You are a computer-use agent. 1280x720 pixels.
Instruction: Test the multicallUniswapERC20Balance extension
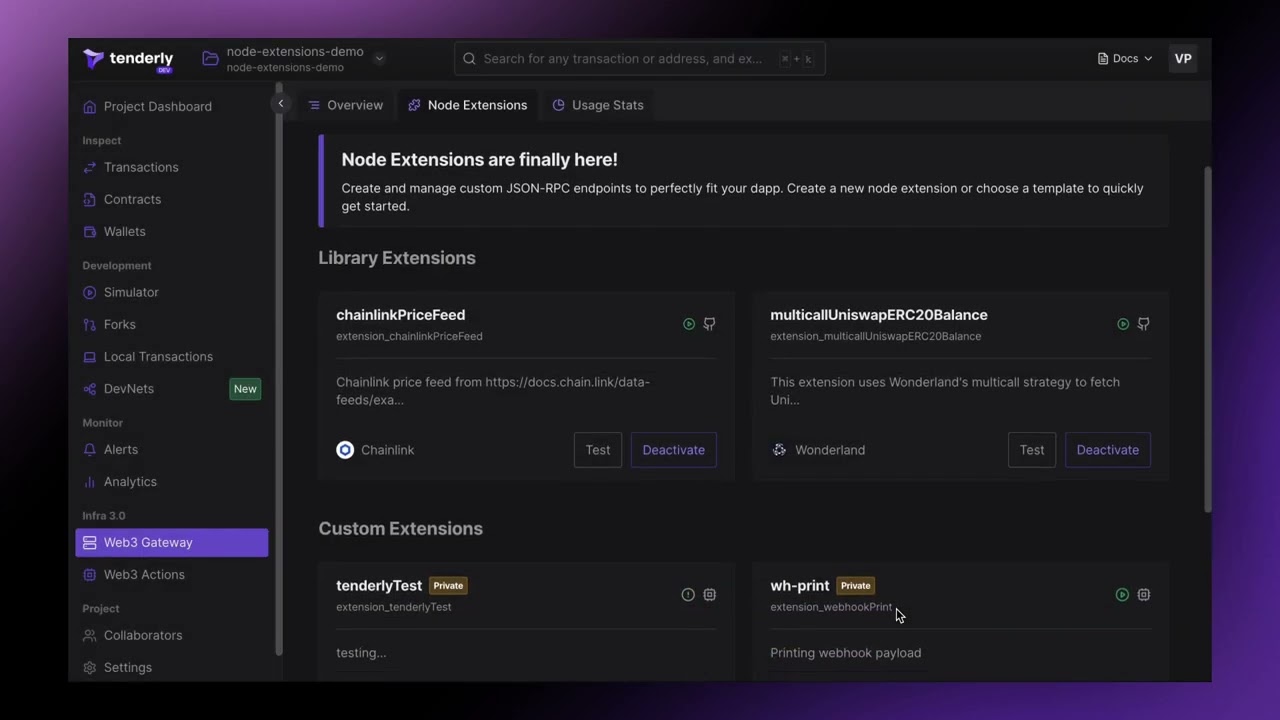pyautogui.click(x=1032, y=450)
